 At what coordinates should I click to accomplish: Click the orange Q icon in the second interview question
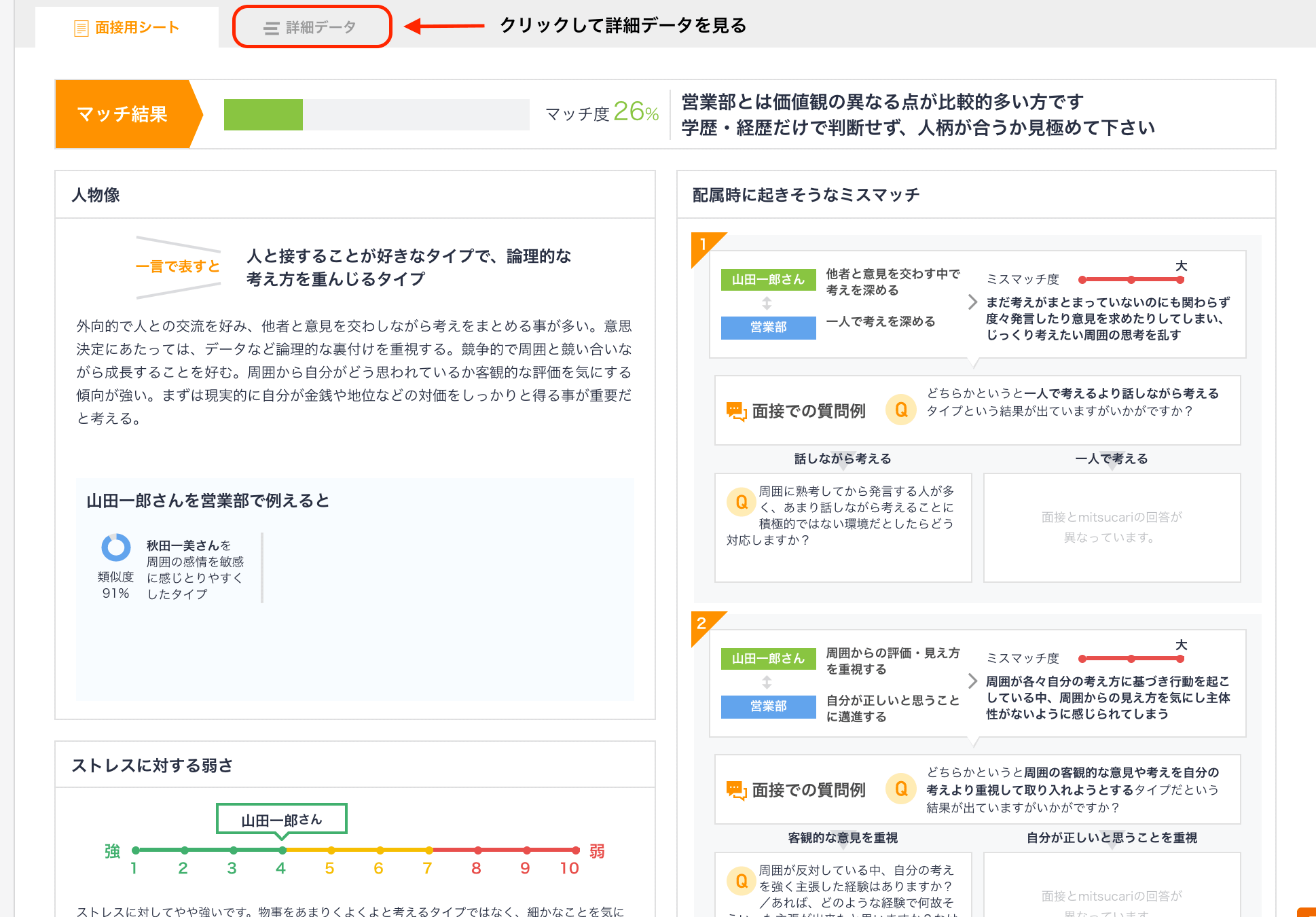[x=900, y=789]
